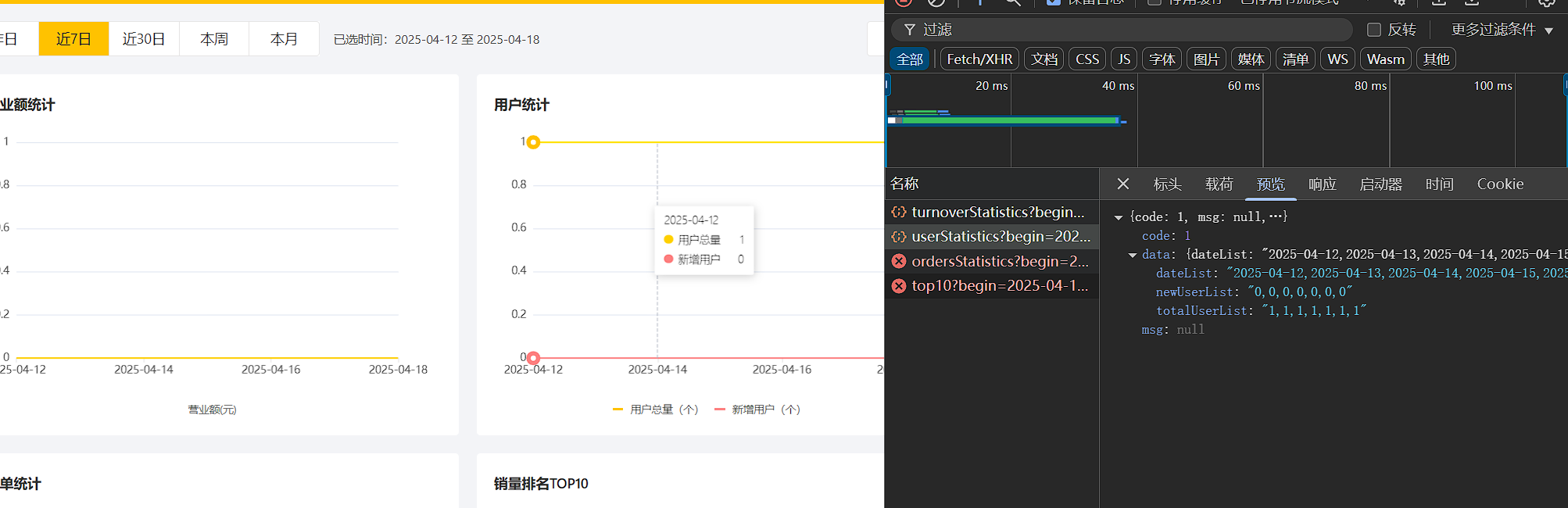This screenshot has height=508, width=1568.
Task: Click the top10 red error icon
Action: click(x=899, y=285)
